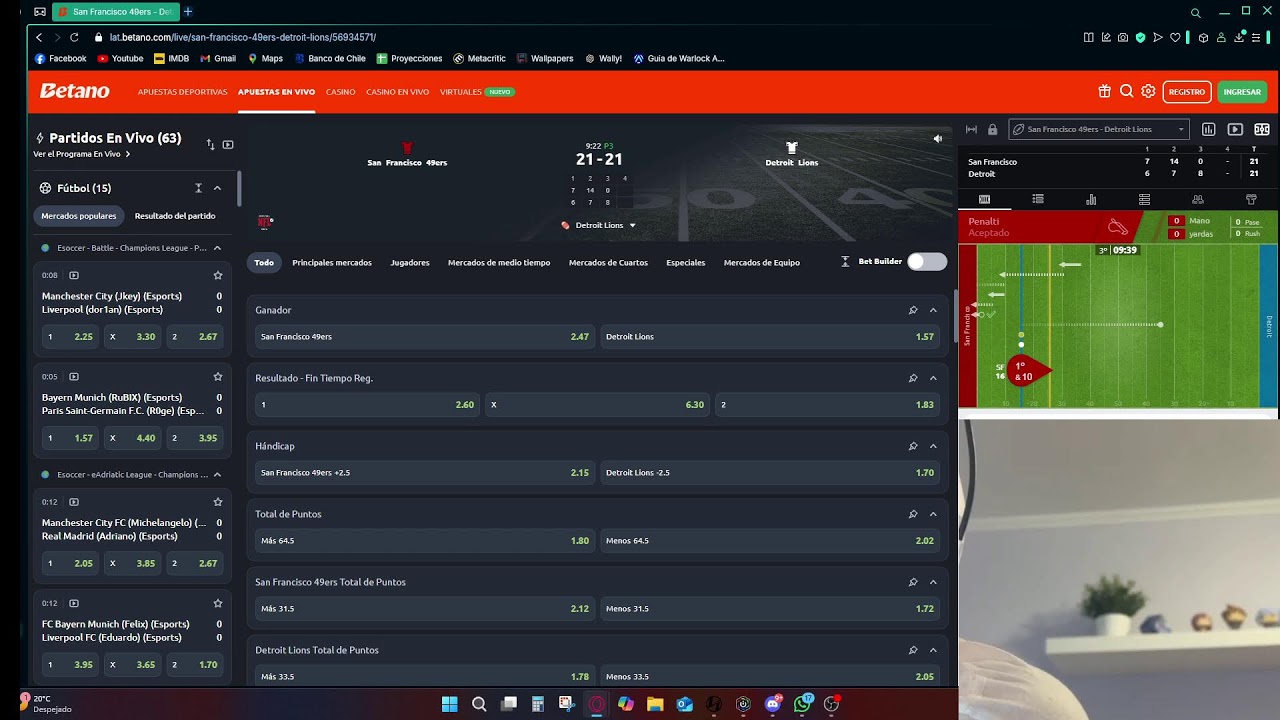Toggle the Bet Builder switch

(x=926, y=262)
